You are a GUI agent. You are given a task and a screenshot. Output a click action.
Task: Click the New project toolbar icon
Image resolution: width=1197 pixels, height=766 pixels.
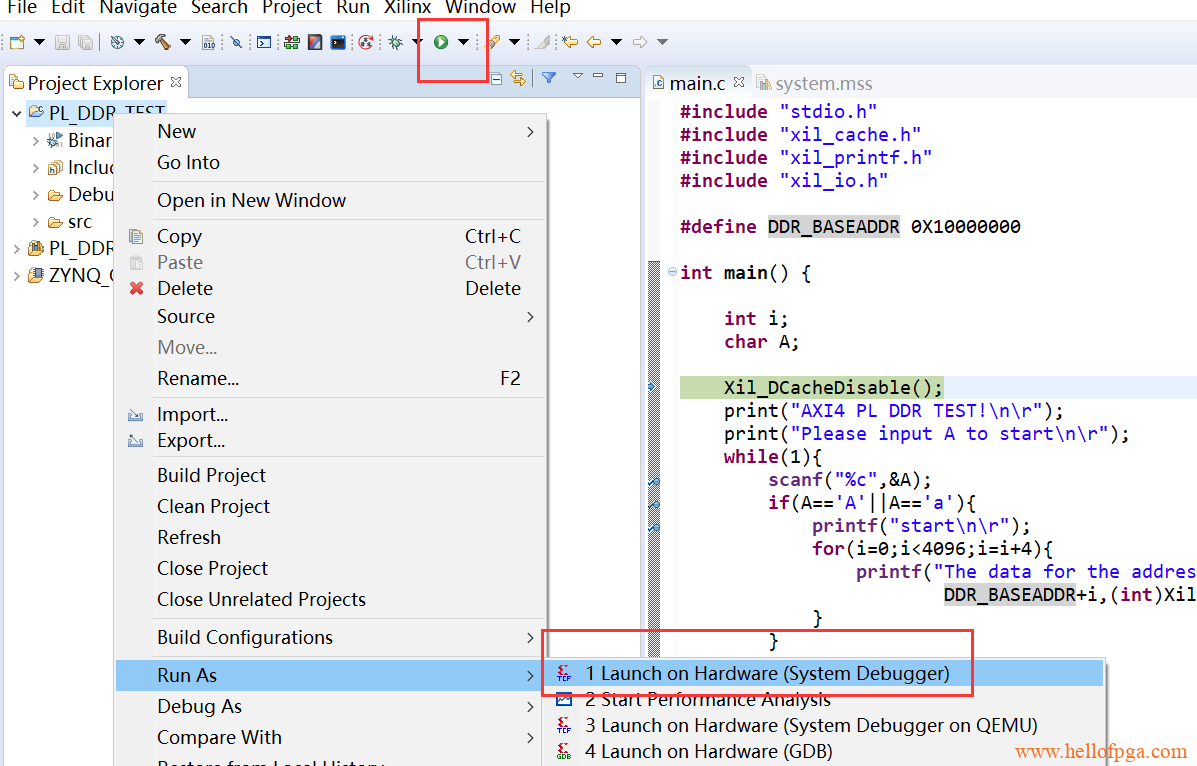click(17, 42)
